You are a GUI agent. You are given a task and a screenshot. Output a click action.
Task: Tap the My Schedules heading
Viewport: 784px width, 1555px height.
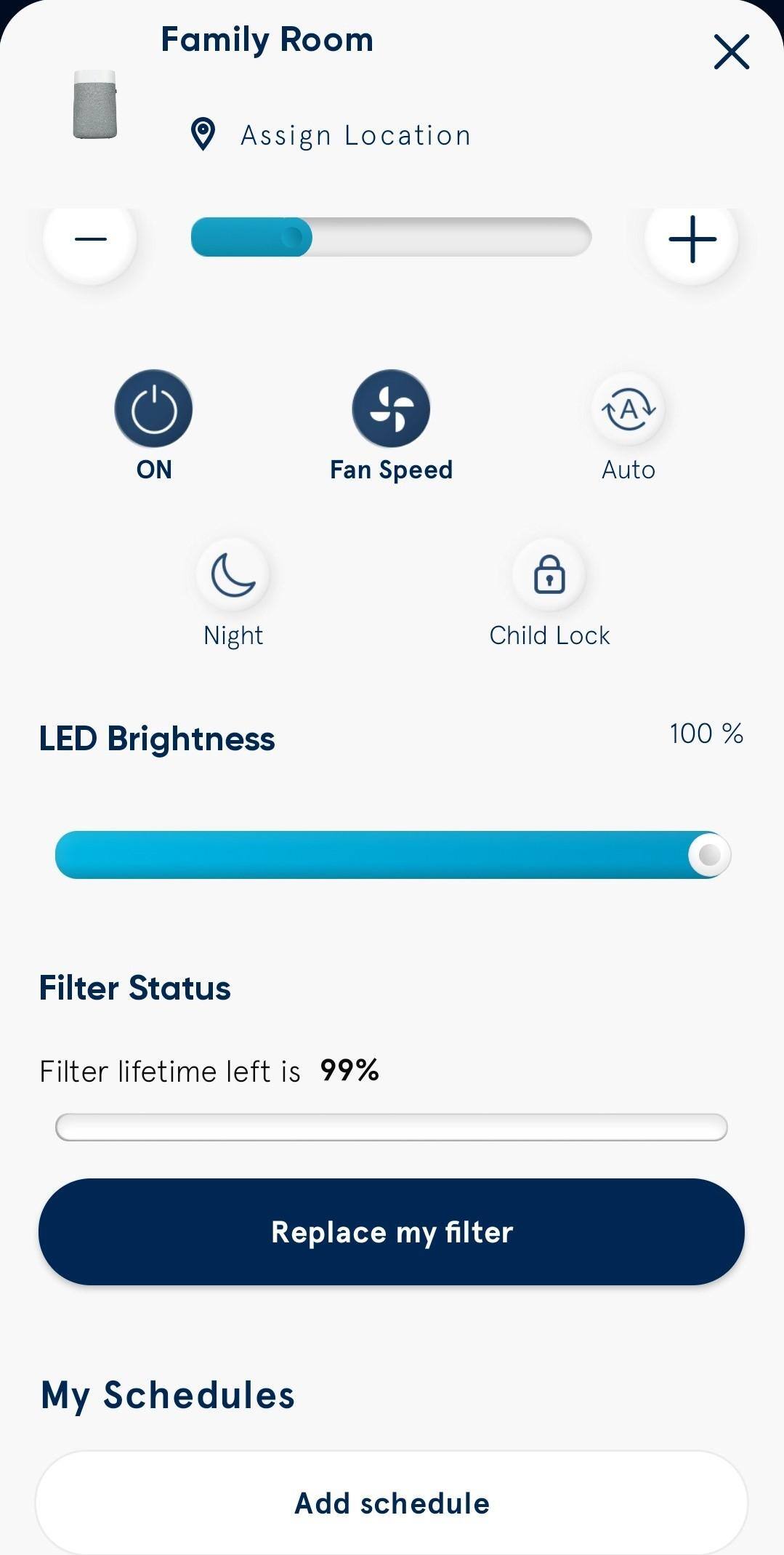pos(168,1395)
